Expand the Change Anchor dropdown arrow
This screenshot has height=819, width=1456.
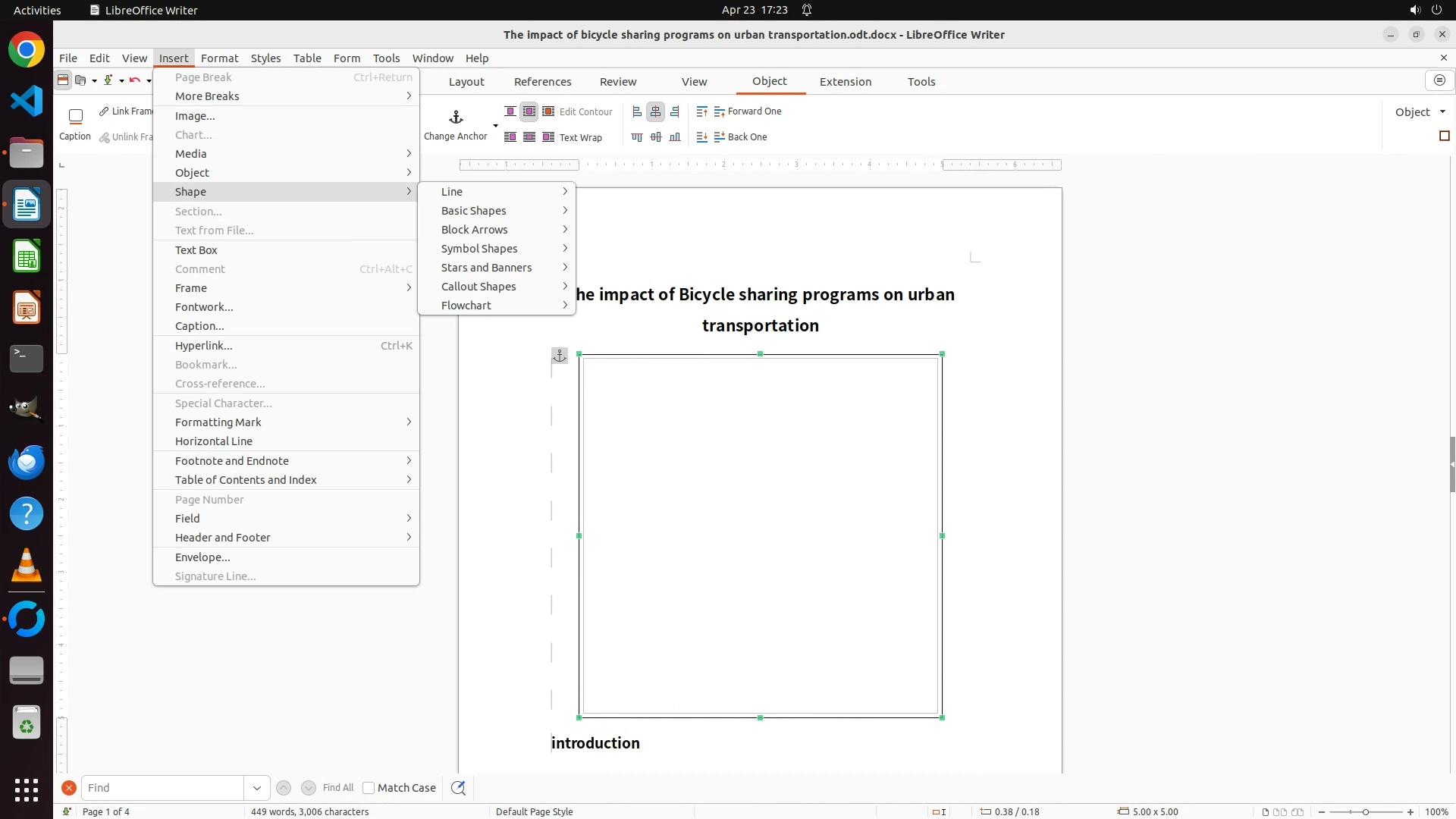(495, 126)
